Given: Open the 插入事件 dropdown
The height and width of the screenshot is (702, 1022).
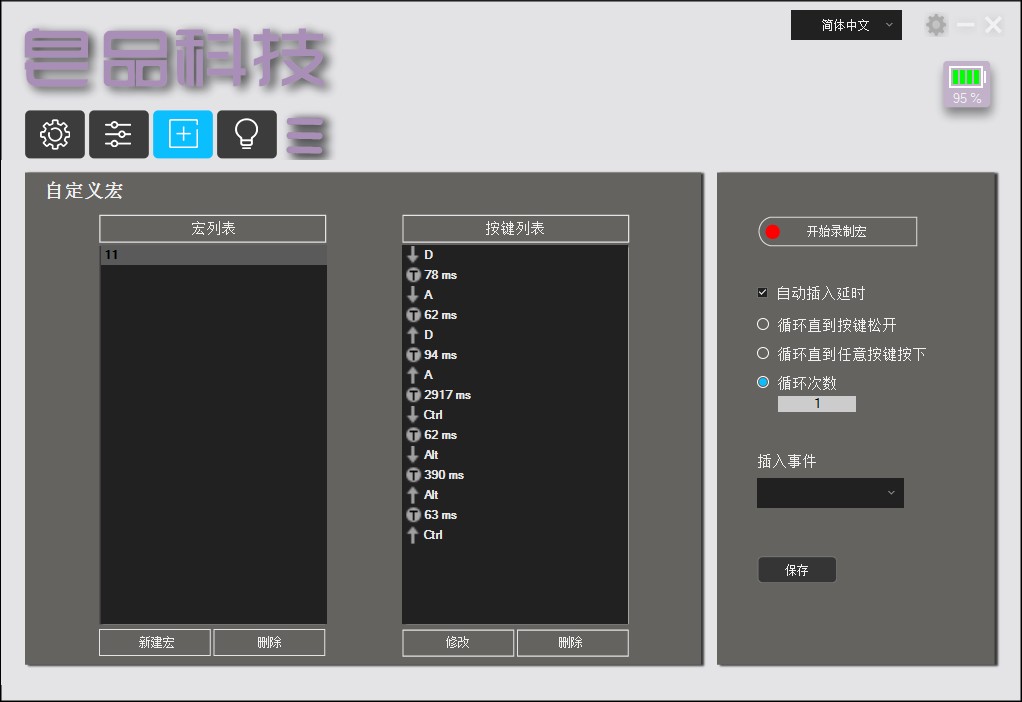Looking at the screenshot, I should click(830, 492).
